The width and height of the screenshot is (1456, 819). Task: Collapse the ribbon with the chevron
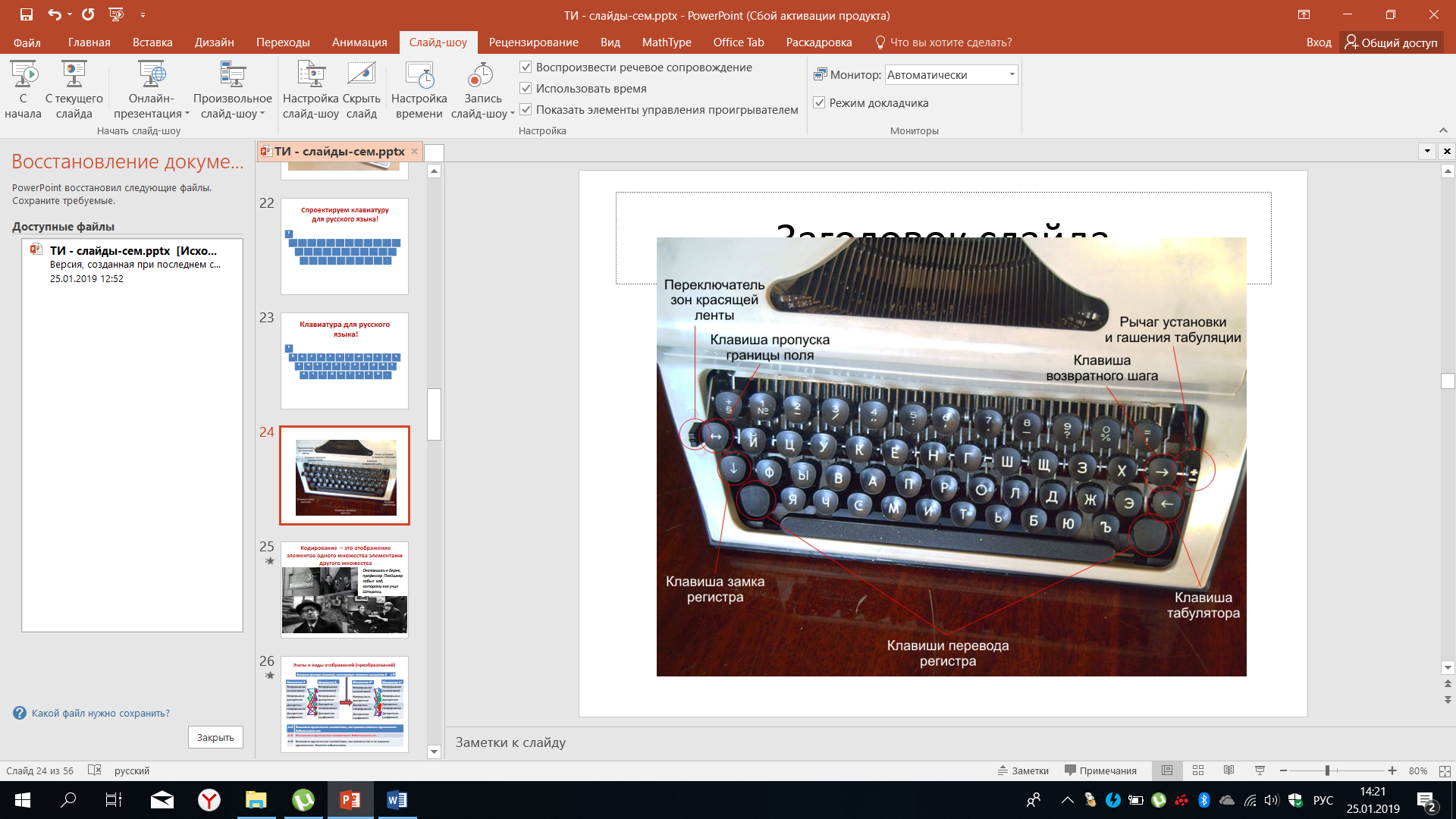(x=1443, y=130)
